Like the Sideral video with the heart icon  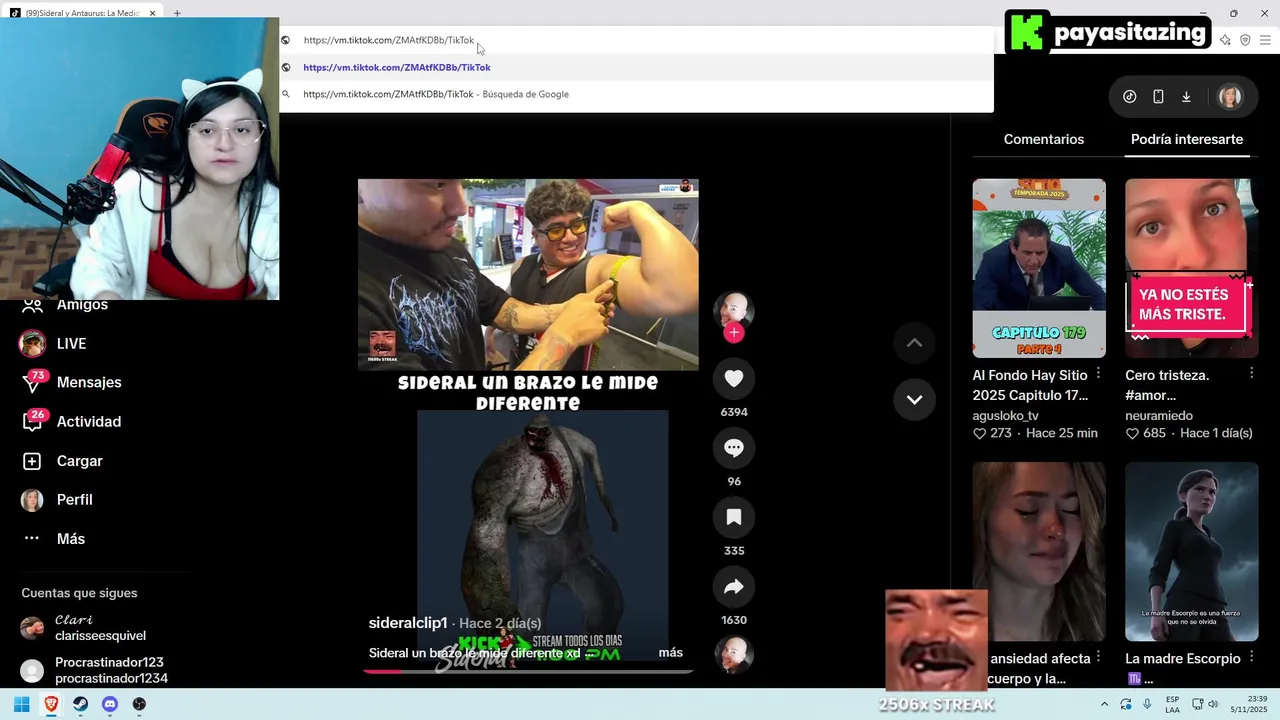(734, 378)
